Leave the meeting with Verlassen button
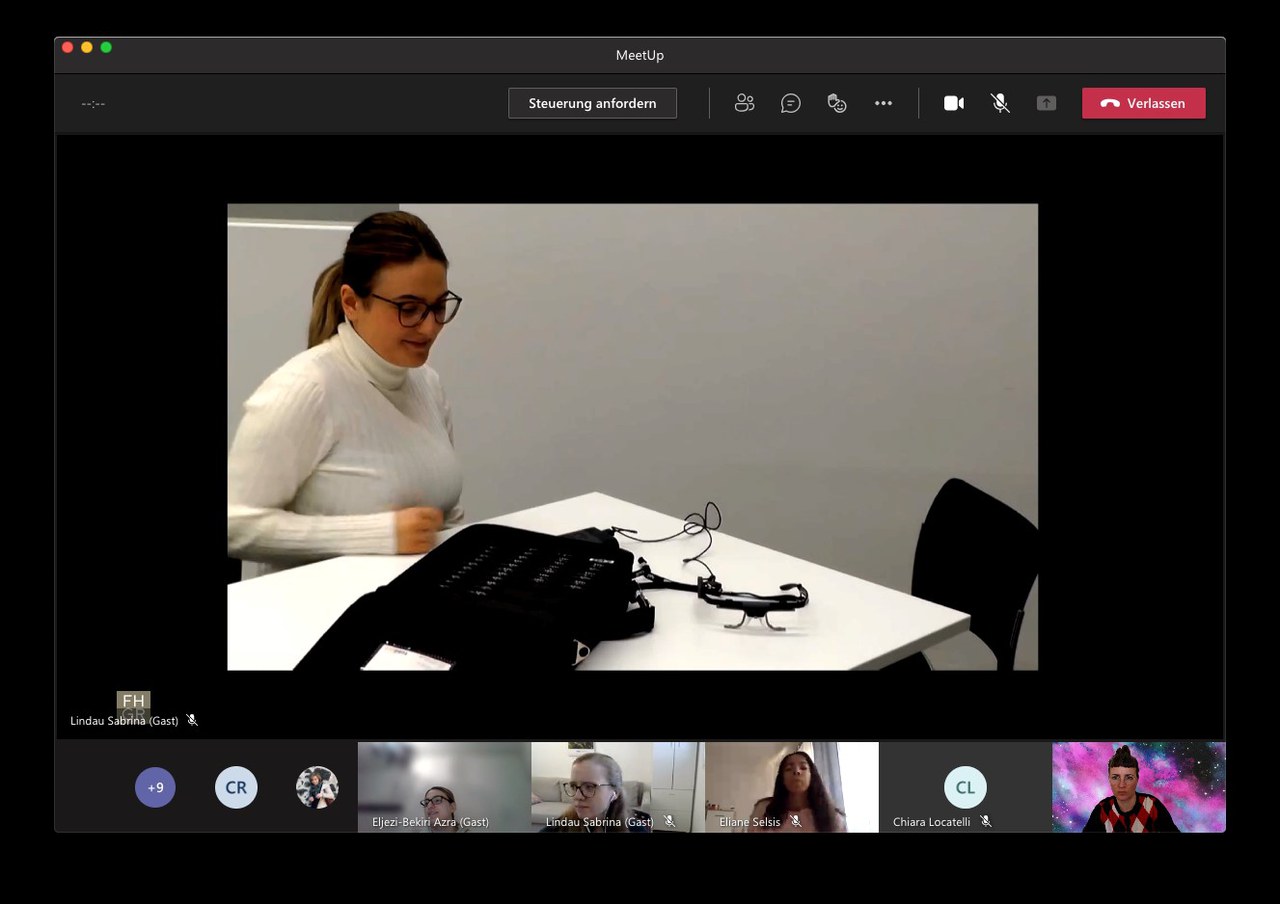Image resolution: width=1280 pixels, height=904 pixels. coord(1143,103)
